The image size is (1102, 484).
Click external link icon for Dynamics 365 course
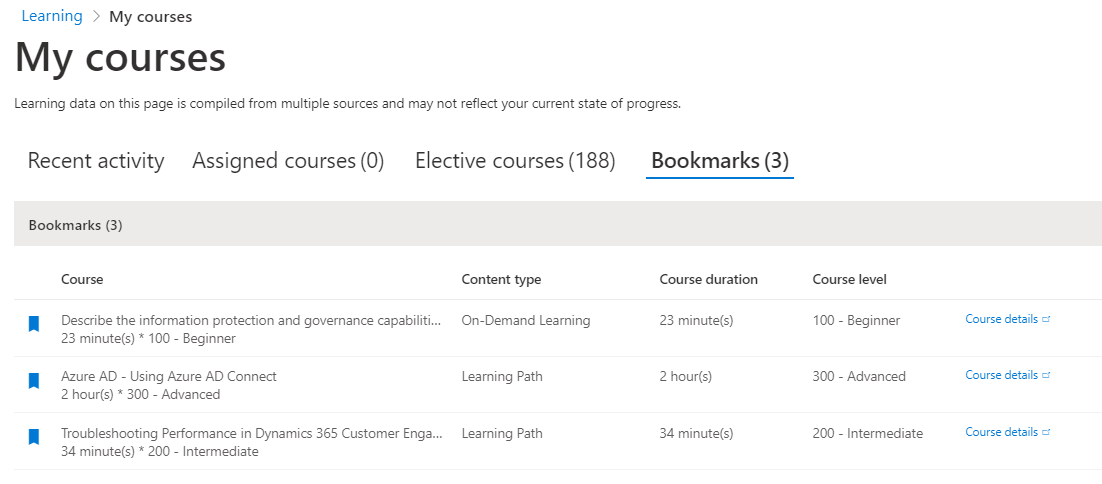1047,433
